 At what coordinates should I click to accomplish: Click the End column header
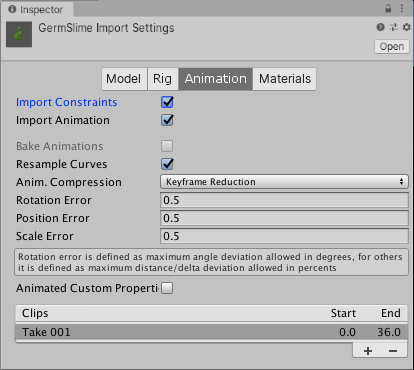pyautogui.click(x=391, y=313)
